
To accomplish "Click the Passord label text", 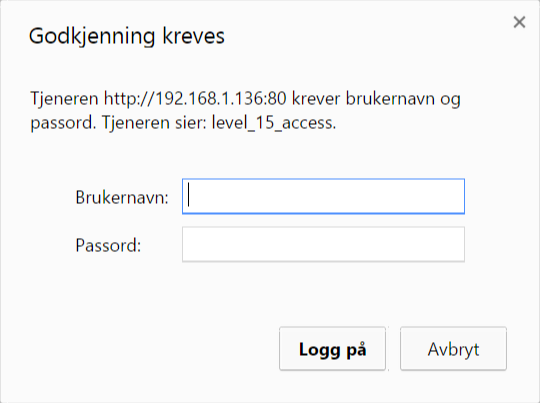I will coord(108,246).
